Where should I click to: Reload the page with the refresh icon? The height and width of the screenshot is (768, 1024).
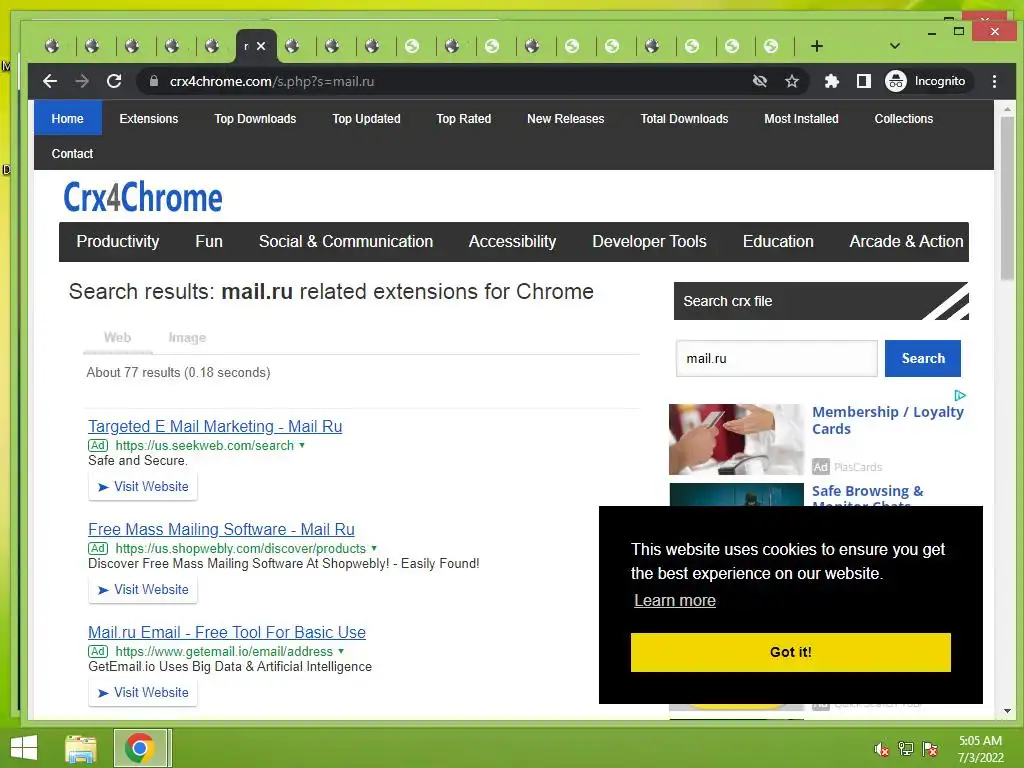click(x=114, y=81)
